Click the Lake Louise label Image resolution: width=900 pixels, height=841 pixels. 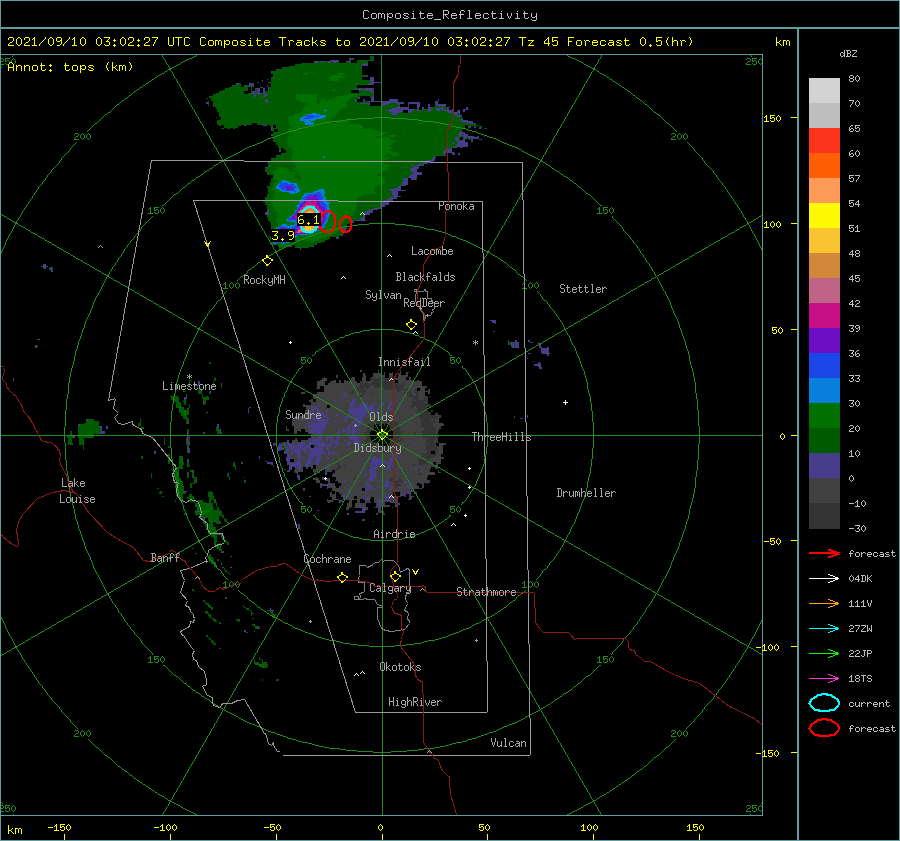pos(77,491)
